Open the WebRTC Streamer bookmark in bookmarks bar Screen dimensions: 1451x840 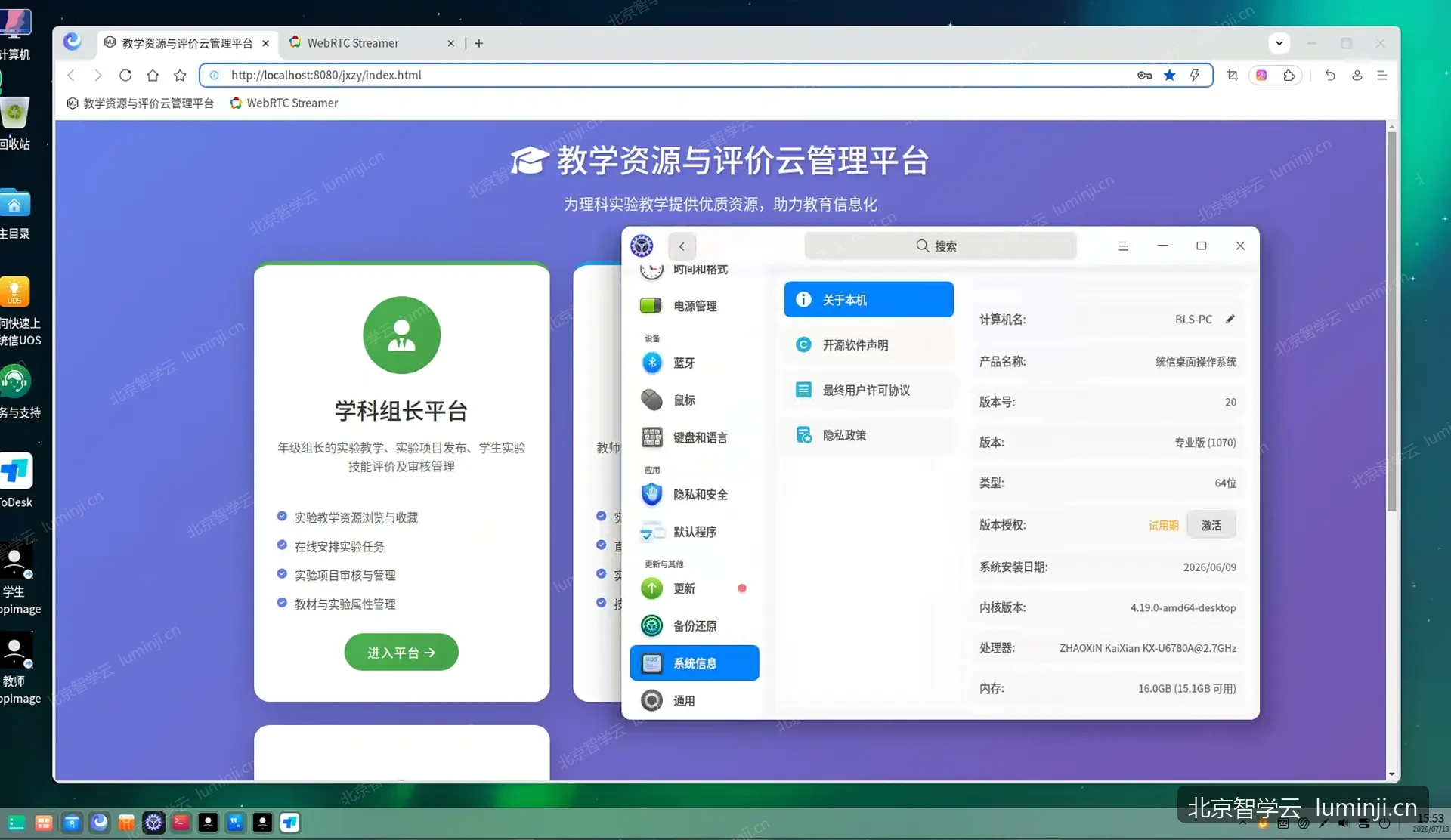pos(284,103)
